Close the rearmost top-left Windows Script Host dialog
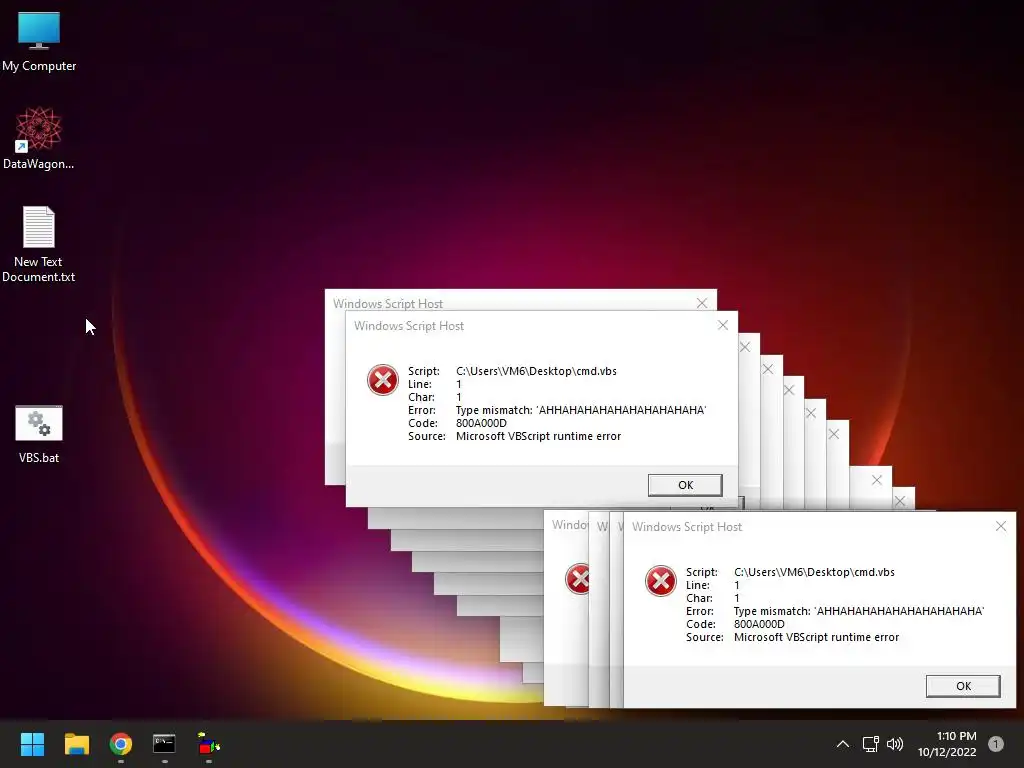The image size is (1024, 768). coord(702,303)
